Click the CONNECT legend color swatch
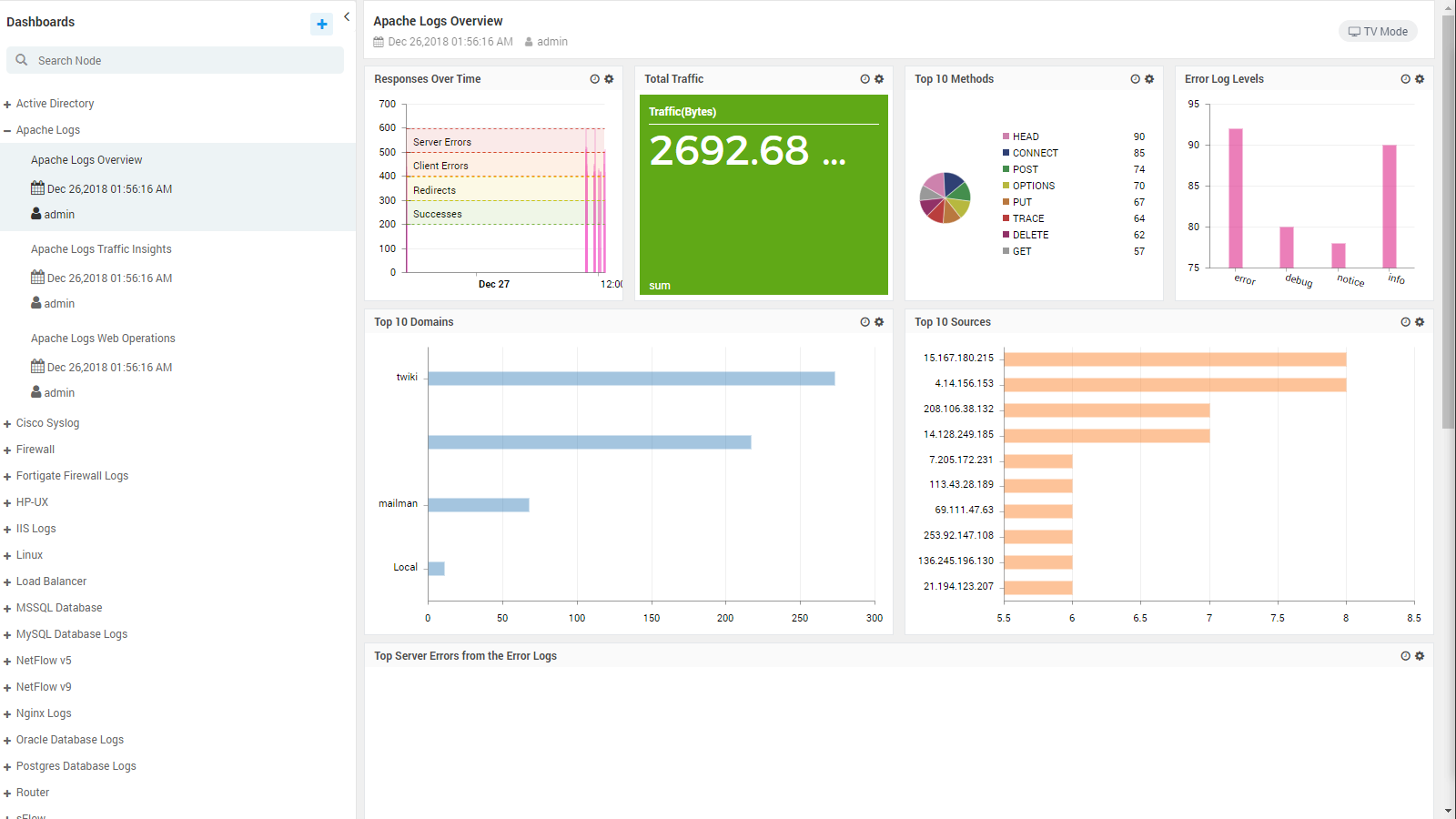Screen dimensions: 1456x819 (1006, 153)
